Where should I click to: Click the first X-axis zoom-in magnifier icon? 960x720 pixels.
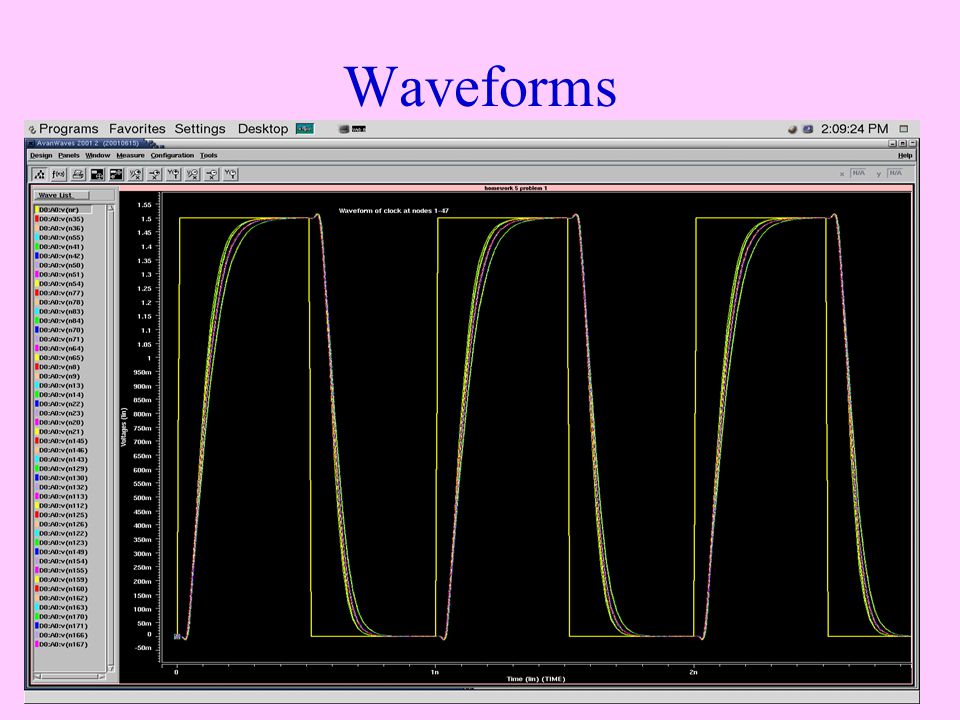[154, 174]
